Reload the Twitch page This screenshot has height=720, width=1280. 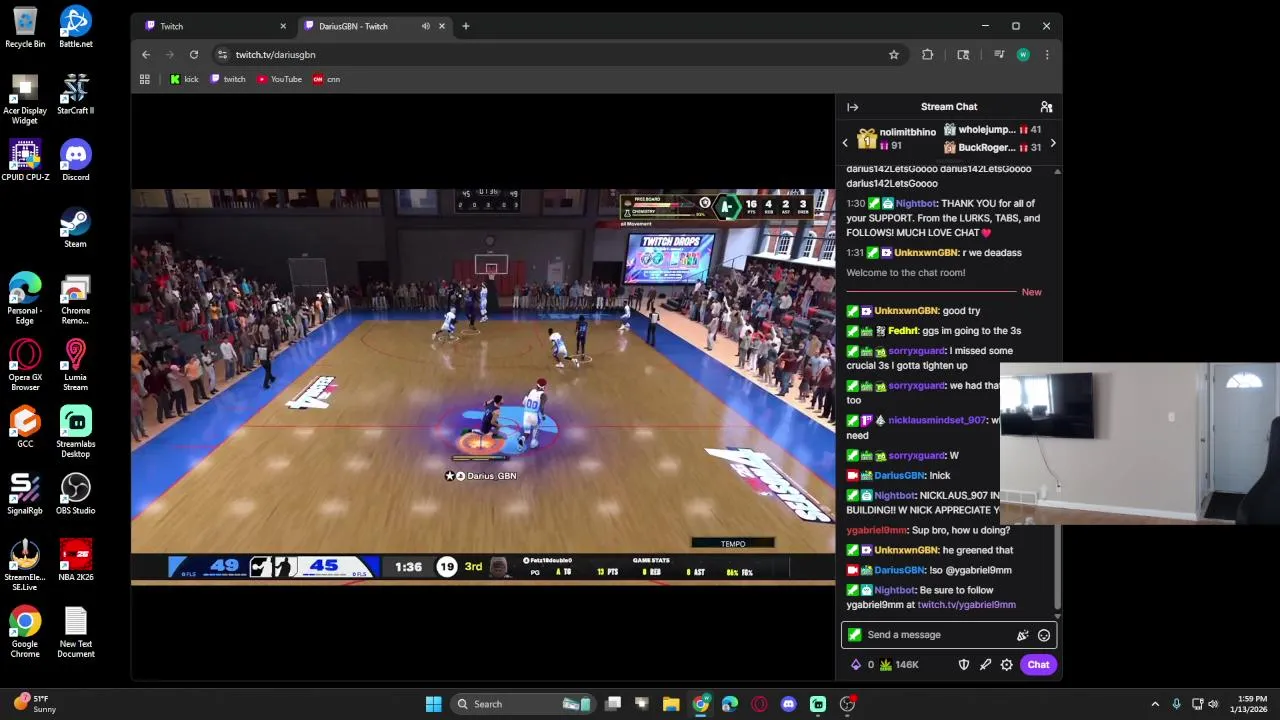[x=194, y=55]
